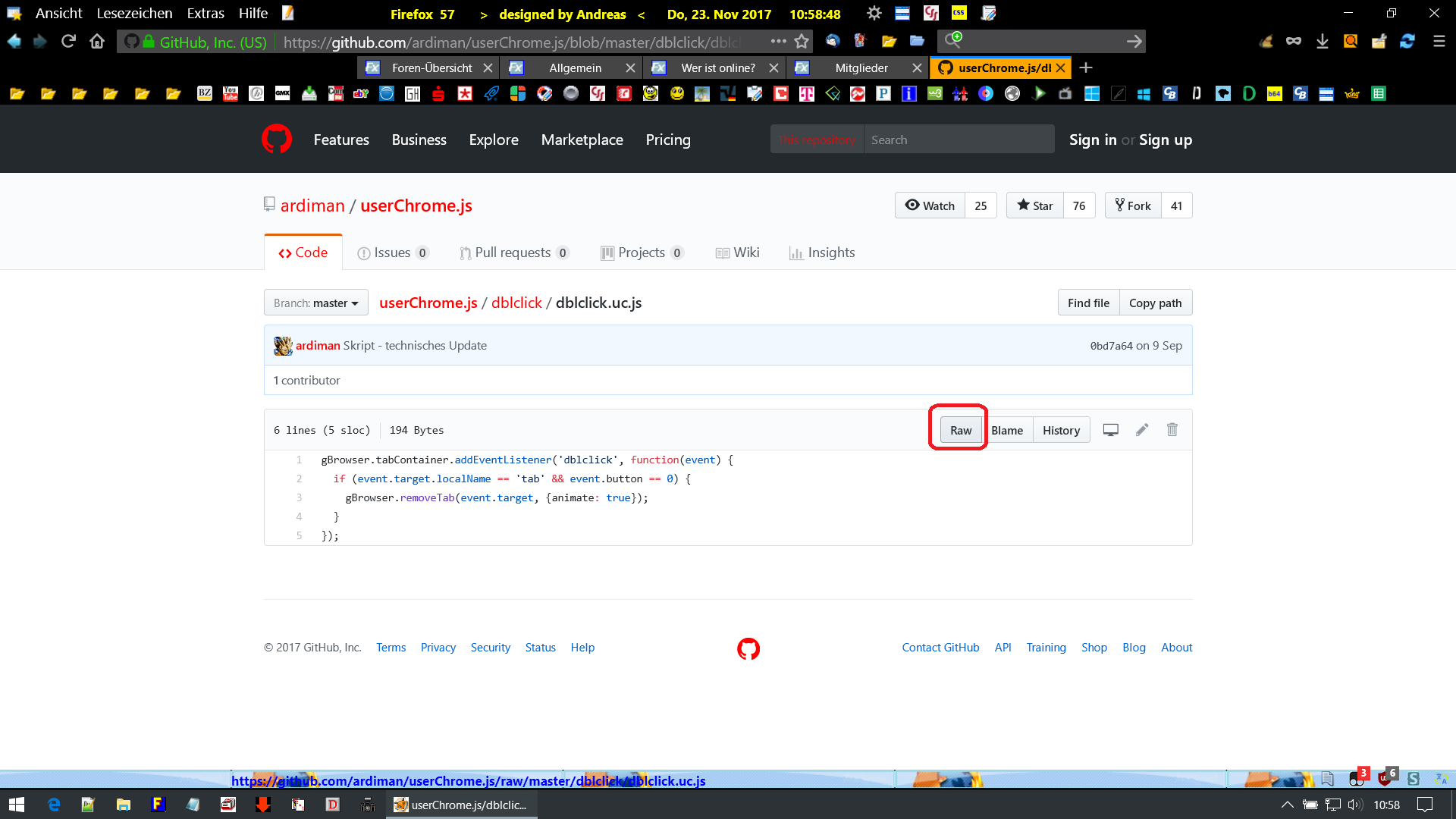Click the trash delete file icon
The height and width of the screenshot is (819, 1456).
1172,430
